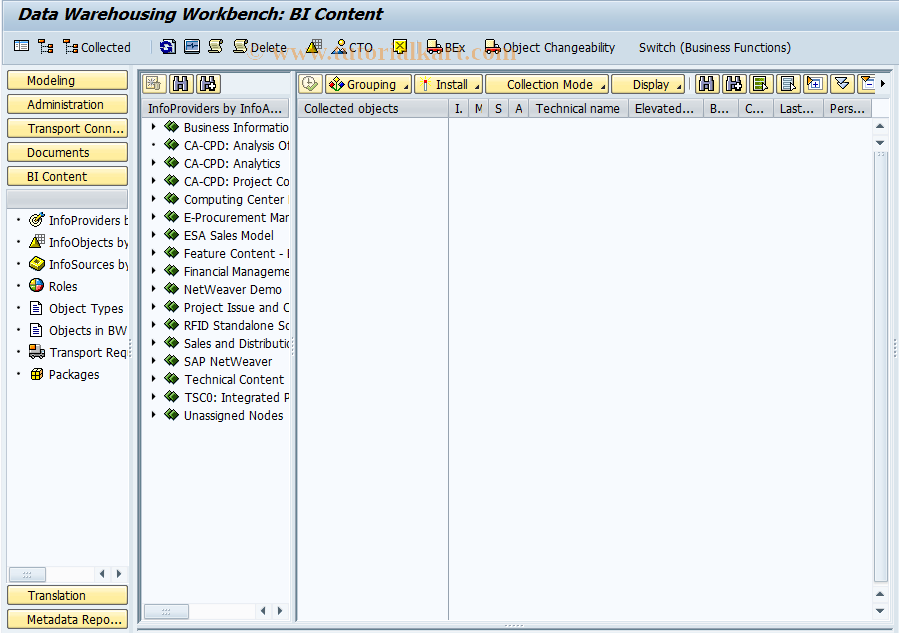
Task: Click the BEx transport button
Action: pyautogui.click(x=446, y=47)
